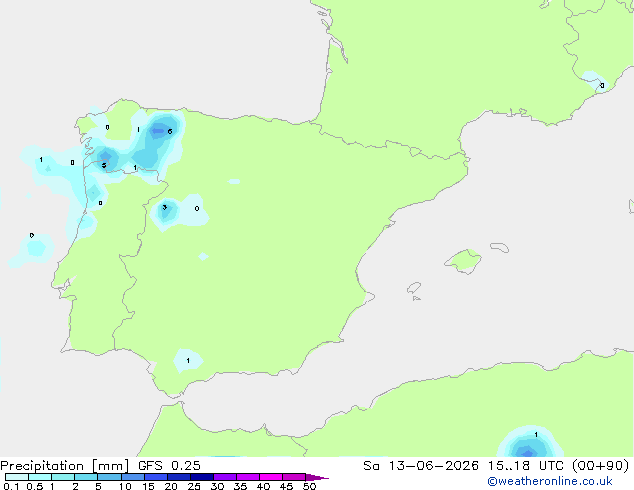Select legend swatch between 1 and 2

click(x=63, y=477)
